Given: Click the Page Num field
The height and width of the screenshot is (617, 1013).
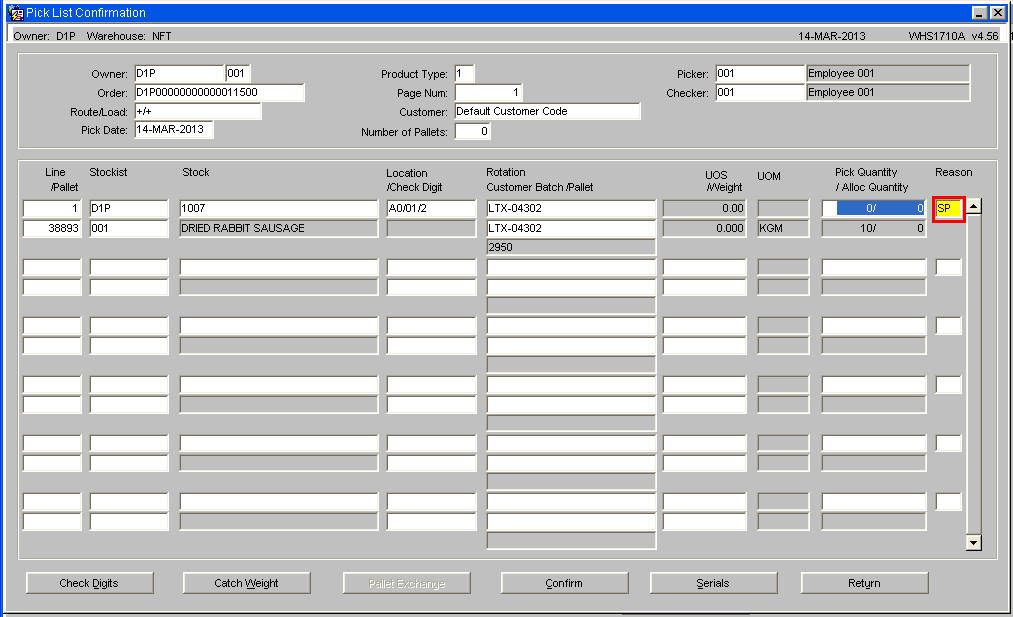Looking at the screenshot, I should point(488,92).
